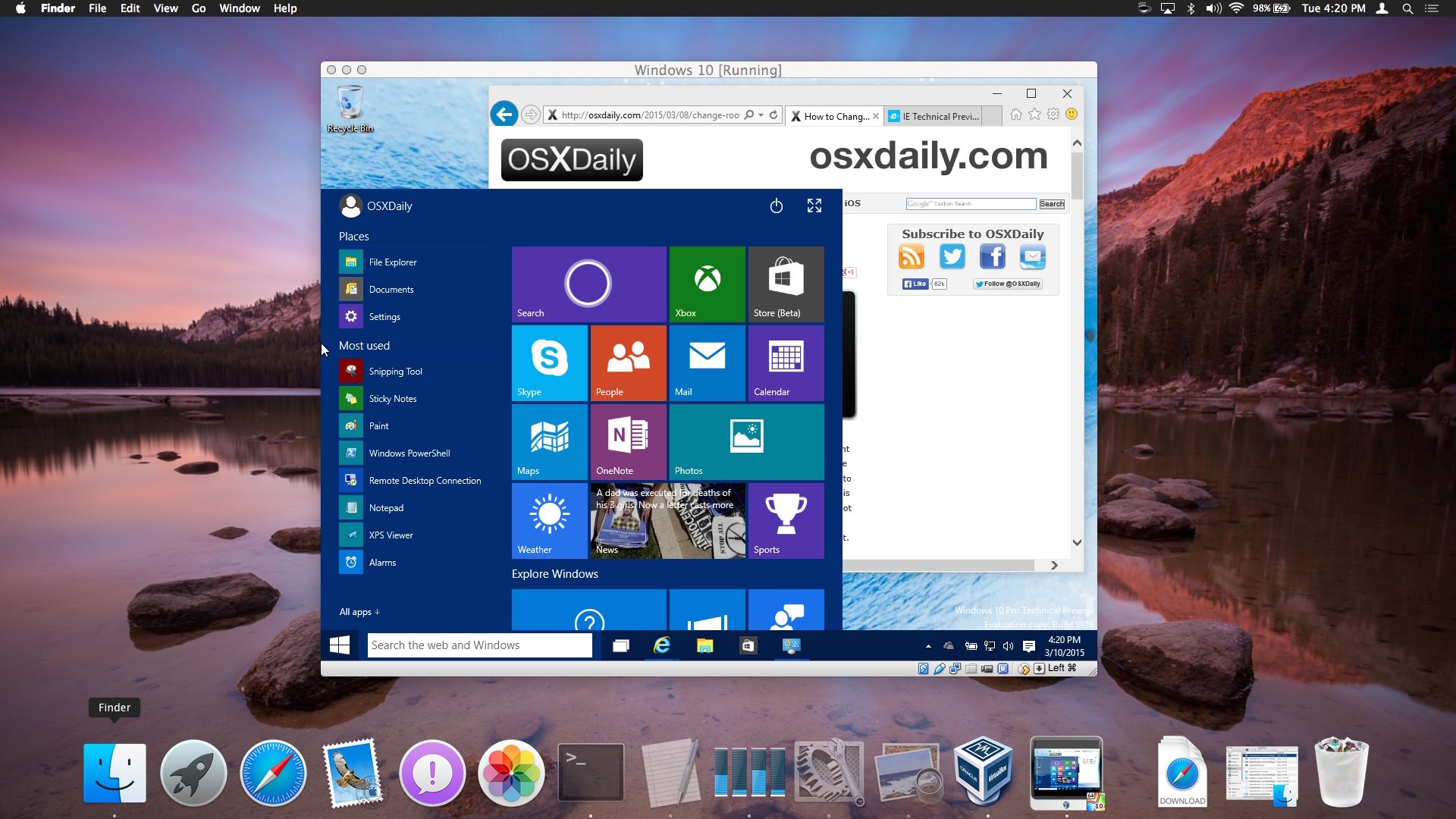
Task: Open Weather tile in Start Menu
Action: click(x=548, y=519)
